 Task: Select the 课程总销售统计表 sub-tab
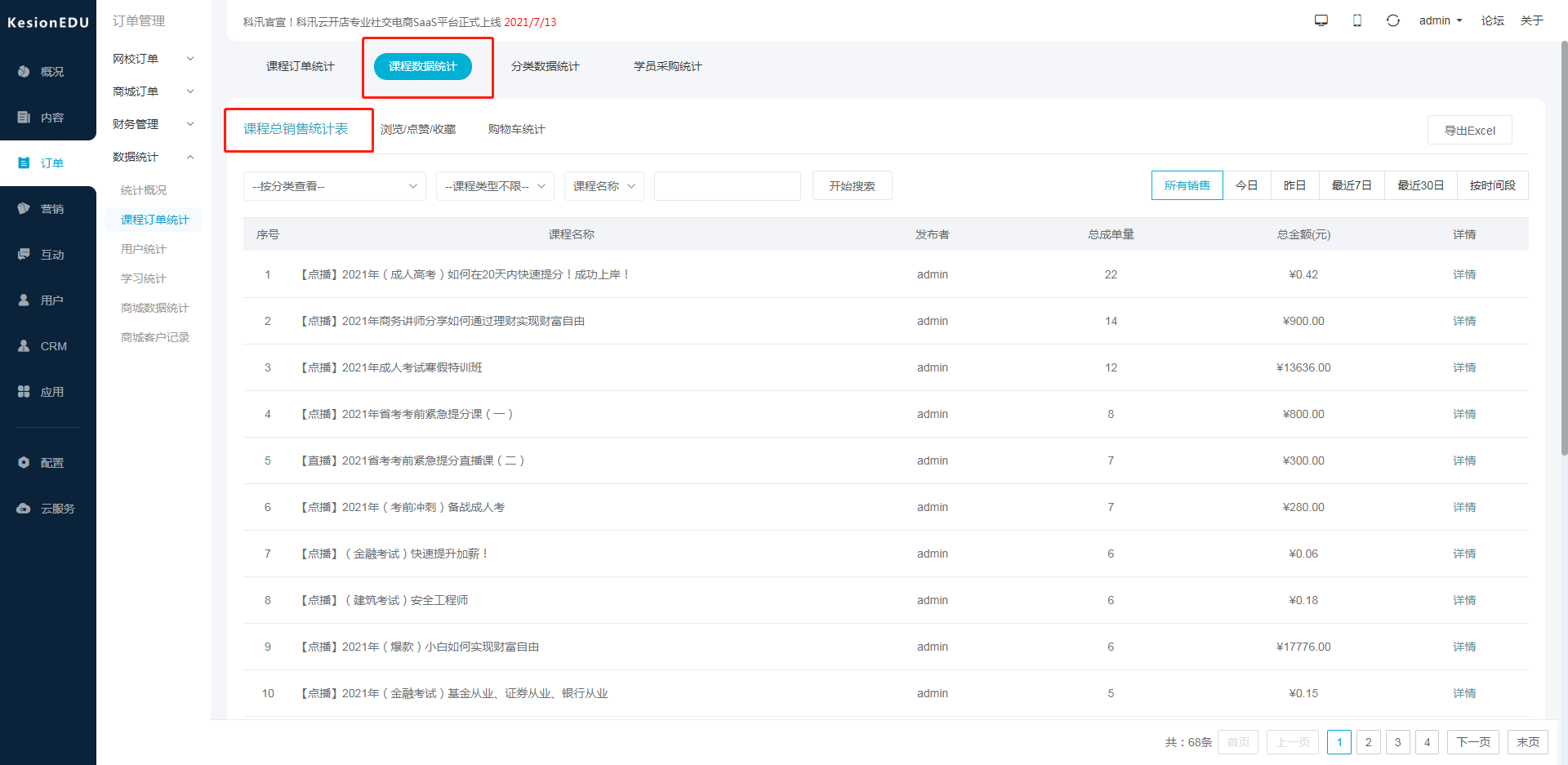[x=296, y=129]
